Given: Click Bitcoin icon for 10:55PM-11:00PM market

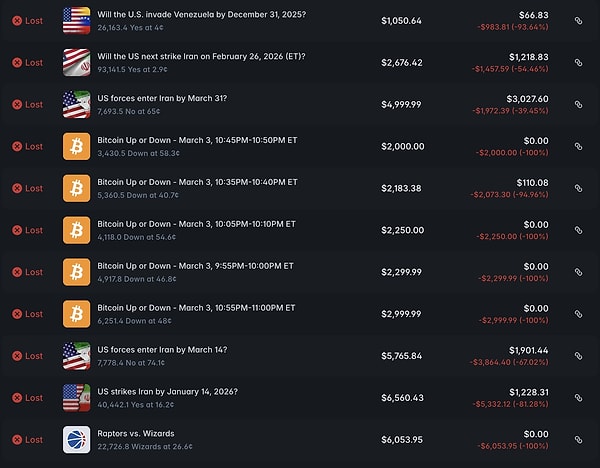Looking at the screenshot, I should [x=76, y=314].
